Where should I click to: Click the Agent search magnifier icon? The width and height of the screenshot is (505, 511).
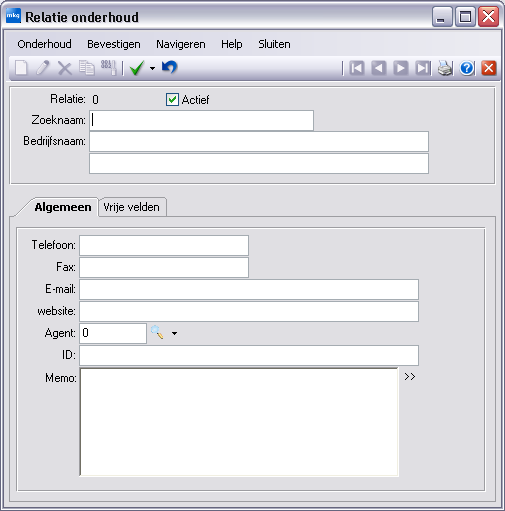point(157,333)
